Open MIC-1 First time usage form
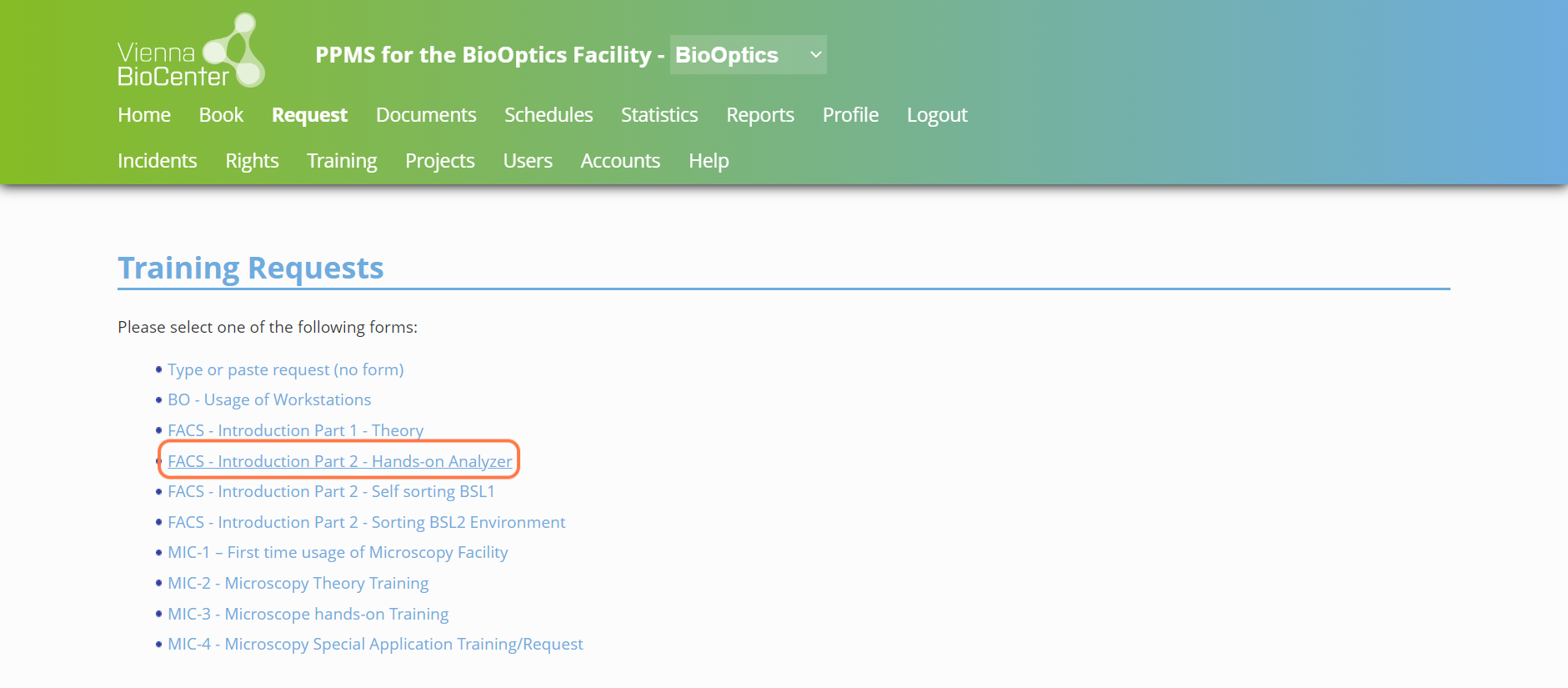 click(x=338, y=552)
